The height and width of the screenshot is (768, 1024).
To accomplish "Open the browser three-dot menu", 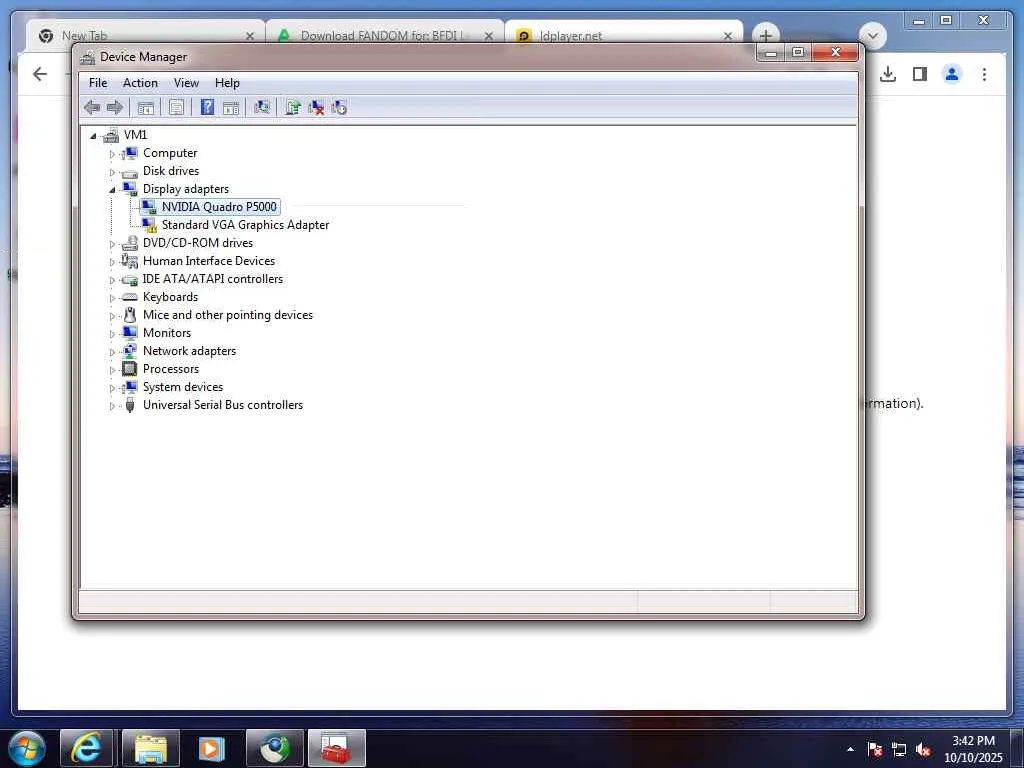I will coord(984,74).
